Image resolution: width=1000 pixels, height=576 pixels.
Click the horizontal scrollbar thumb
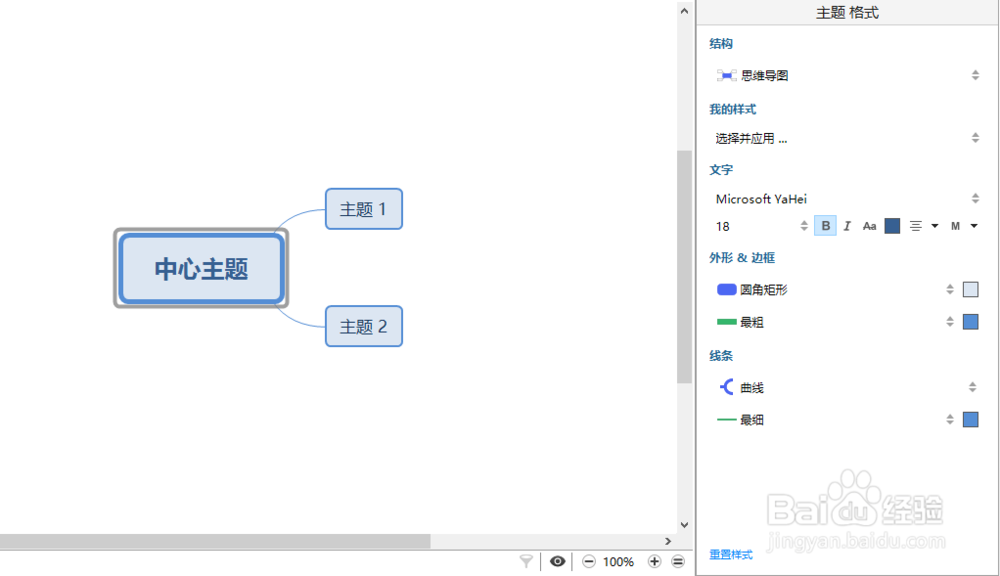pyautogui.click(x=215, y=541)
